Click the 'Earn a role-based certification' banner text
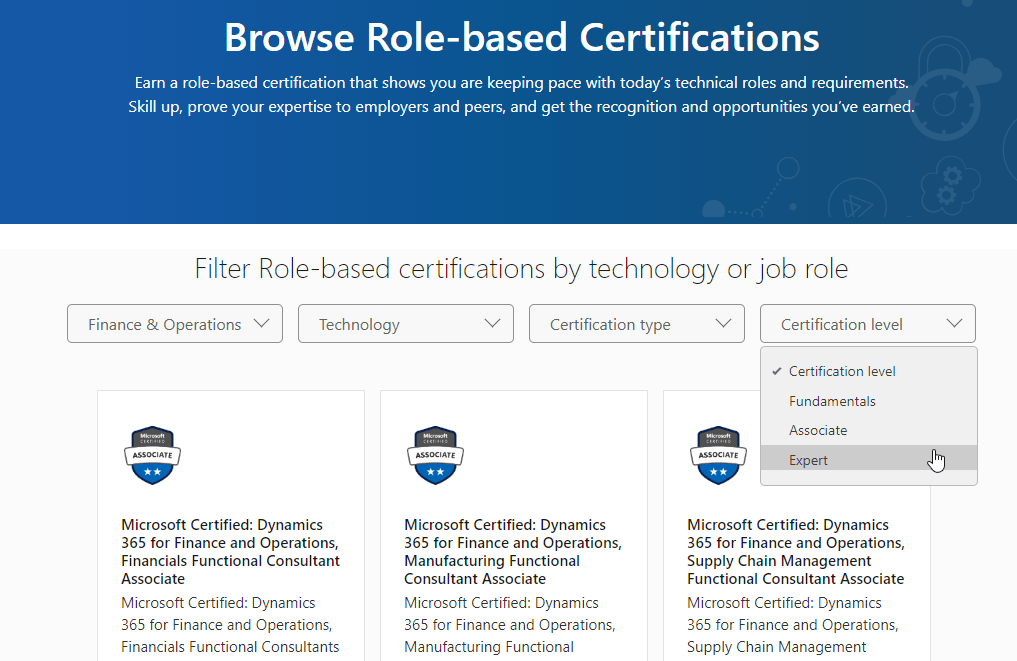Viewport: 1017px width, 661px height. tap(521, 95)
